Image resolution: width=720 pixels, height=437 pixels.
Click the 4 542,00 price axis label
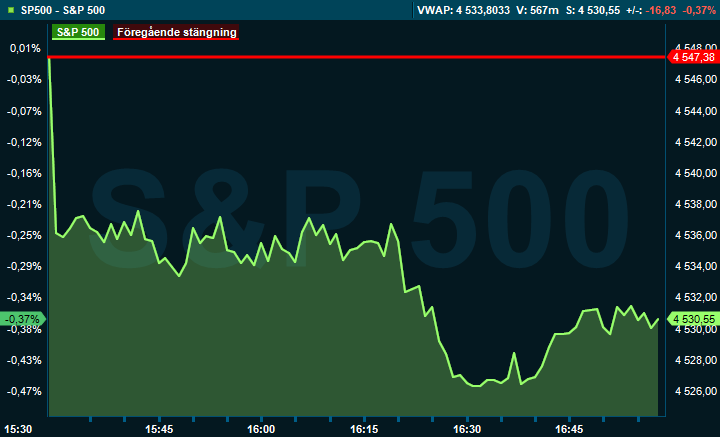[696, 142]
